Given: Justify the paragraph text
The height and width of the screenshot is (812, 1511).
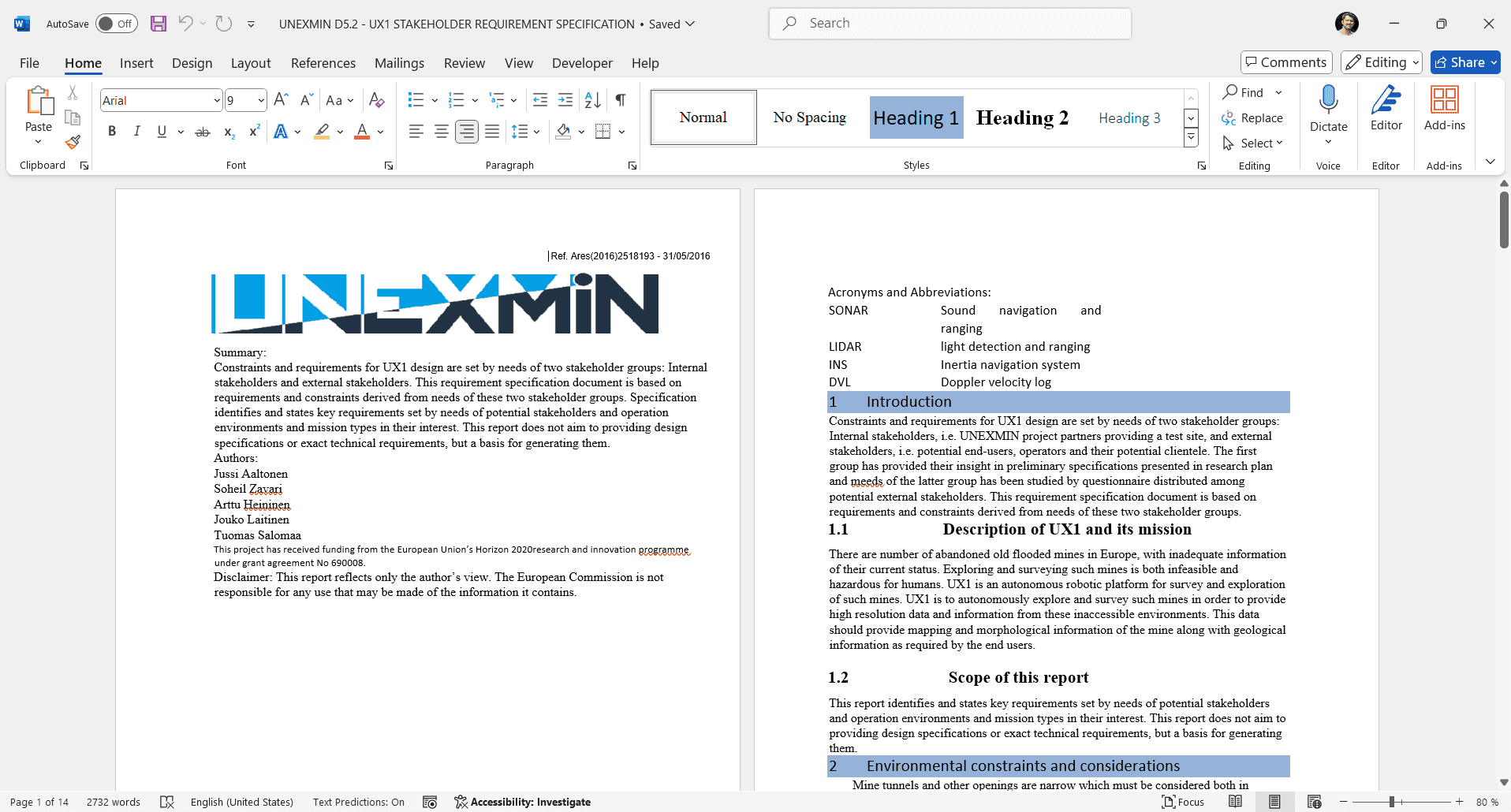Looking at the screenshot, I should [492, 132].
